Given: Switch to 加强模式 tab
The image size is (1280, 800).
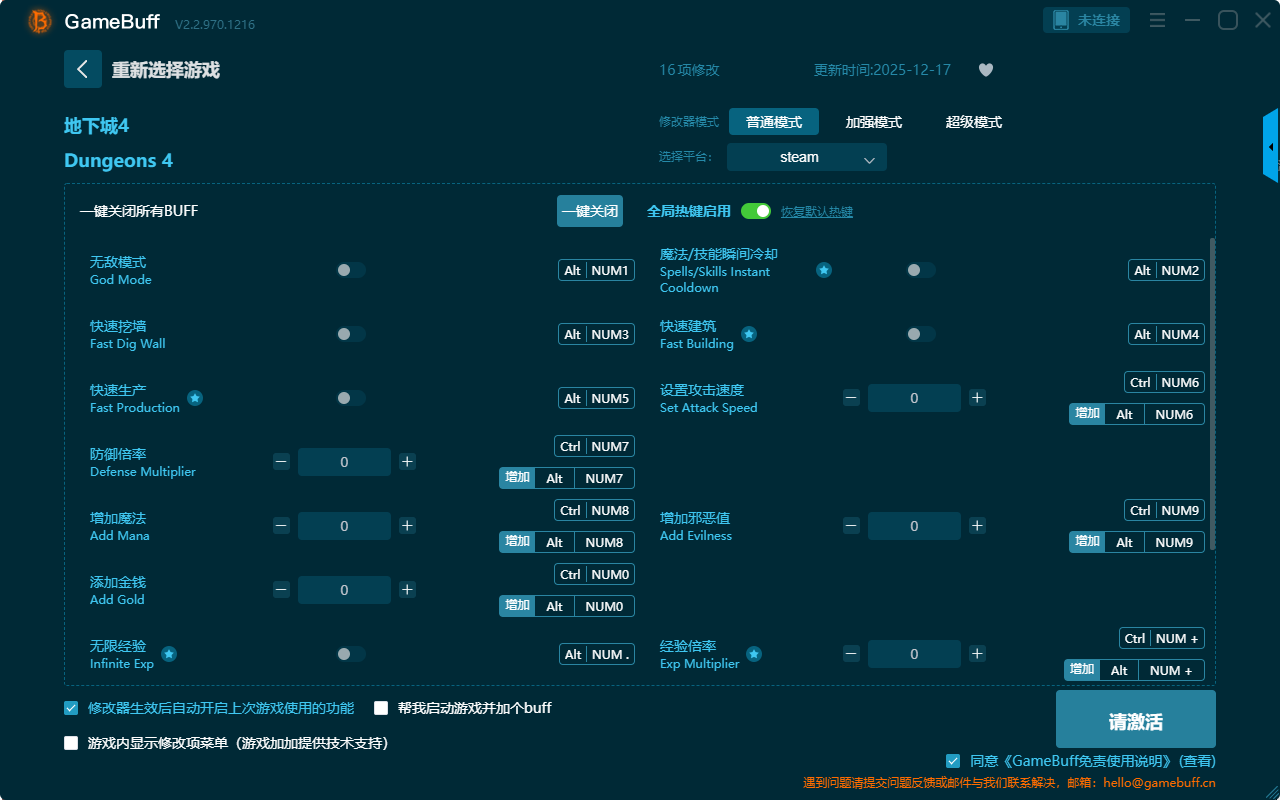Looking at the screenshot, I should (873, 122).
